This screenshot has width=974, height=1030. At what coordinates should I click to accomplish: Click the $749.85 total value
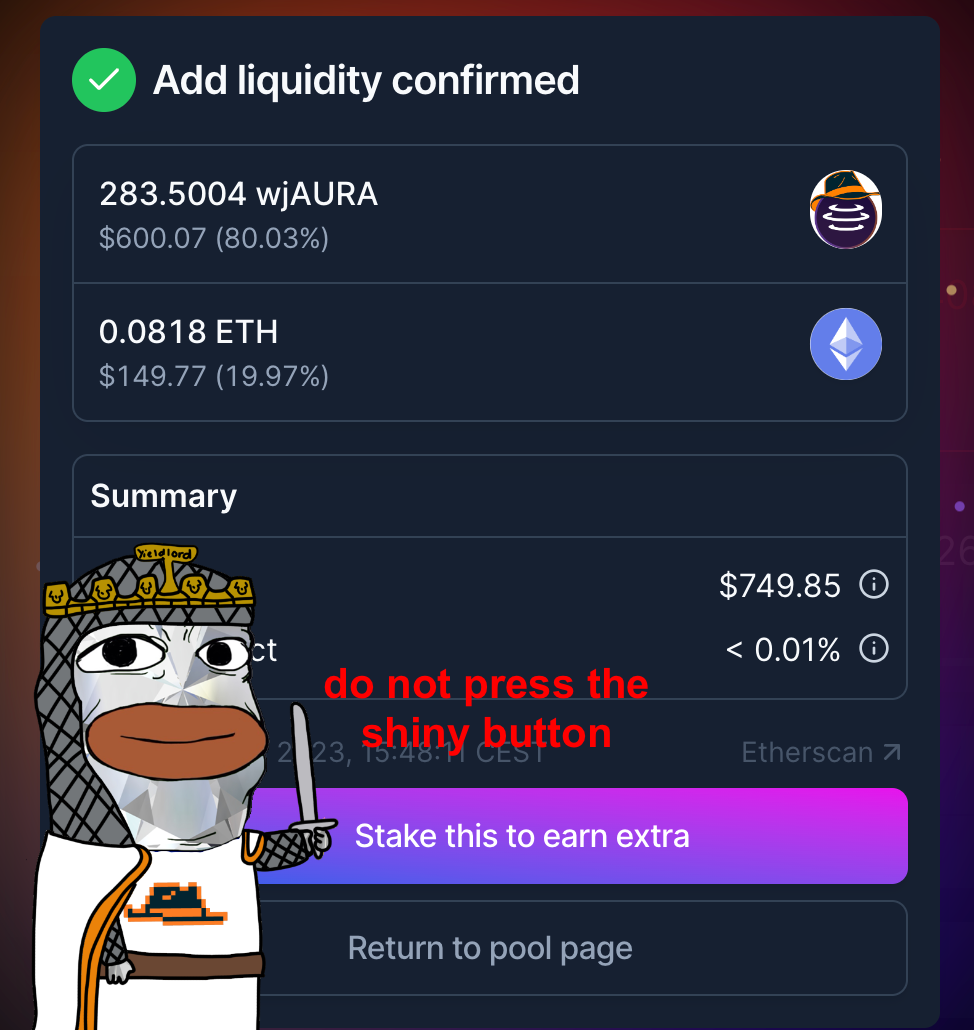[780, 585]
